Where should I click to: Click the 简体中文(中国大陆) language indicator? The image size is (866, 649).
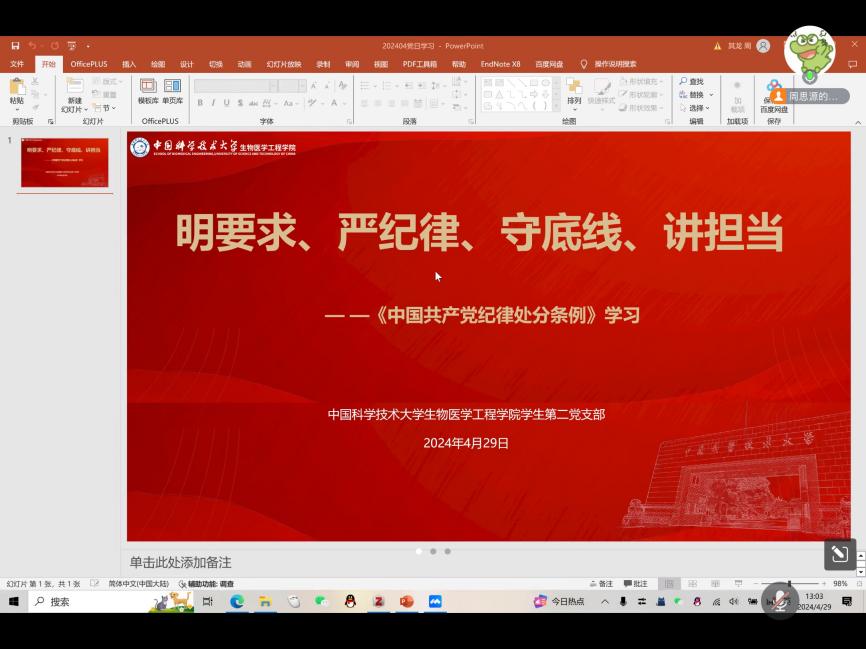(139, 584)
